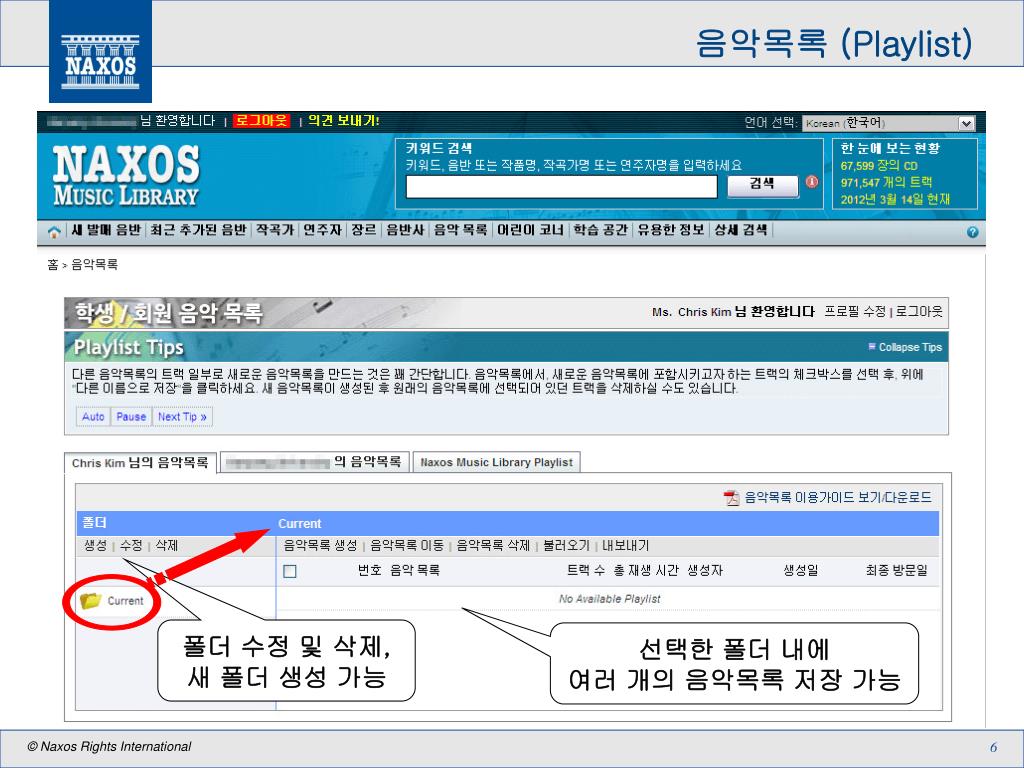Image resolution: width=1024 pixels, height=768 pixels.
Task: Click the red 로그아웃 button at top
Action: pyautogui.click(x=261, y=121)
